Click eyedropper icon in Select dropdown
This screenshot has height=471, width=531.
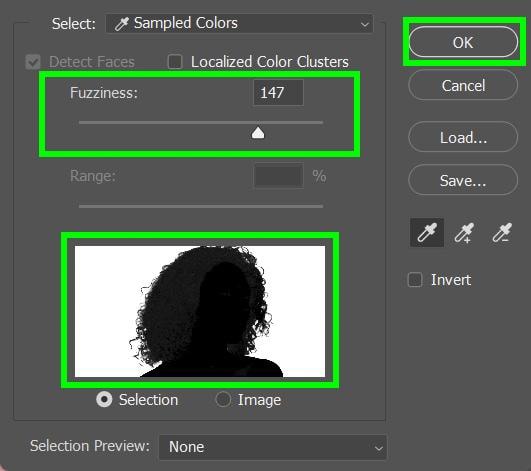pyautogui.click(x=121, y=24)
